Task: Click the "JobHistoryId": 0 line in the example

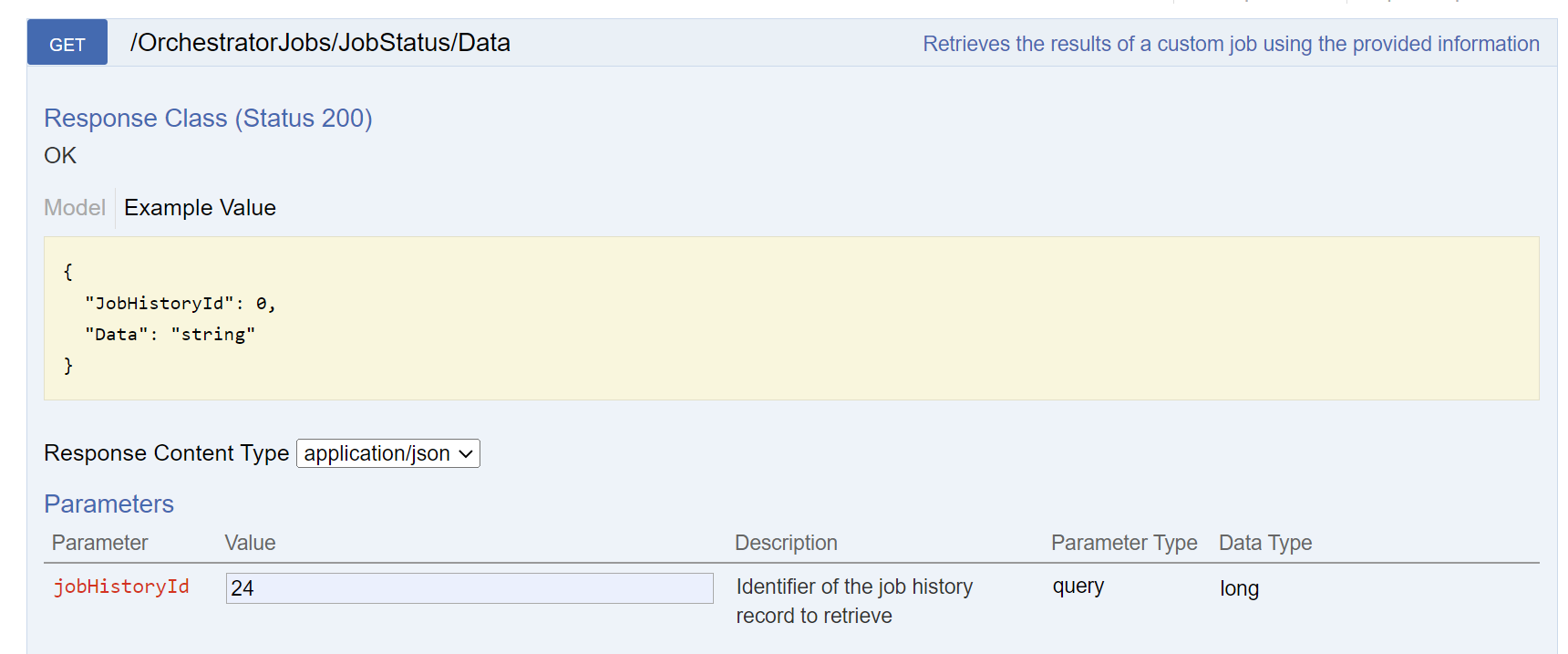Action: point(180,304)
